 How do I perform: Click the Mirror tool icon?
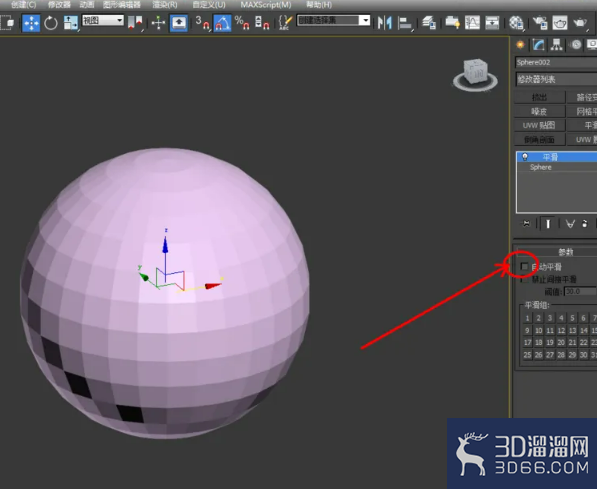coord(385,23)
